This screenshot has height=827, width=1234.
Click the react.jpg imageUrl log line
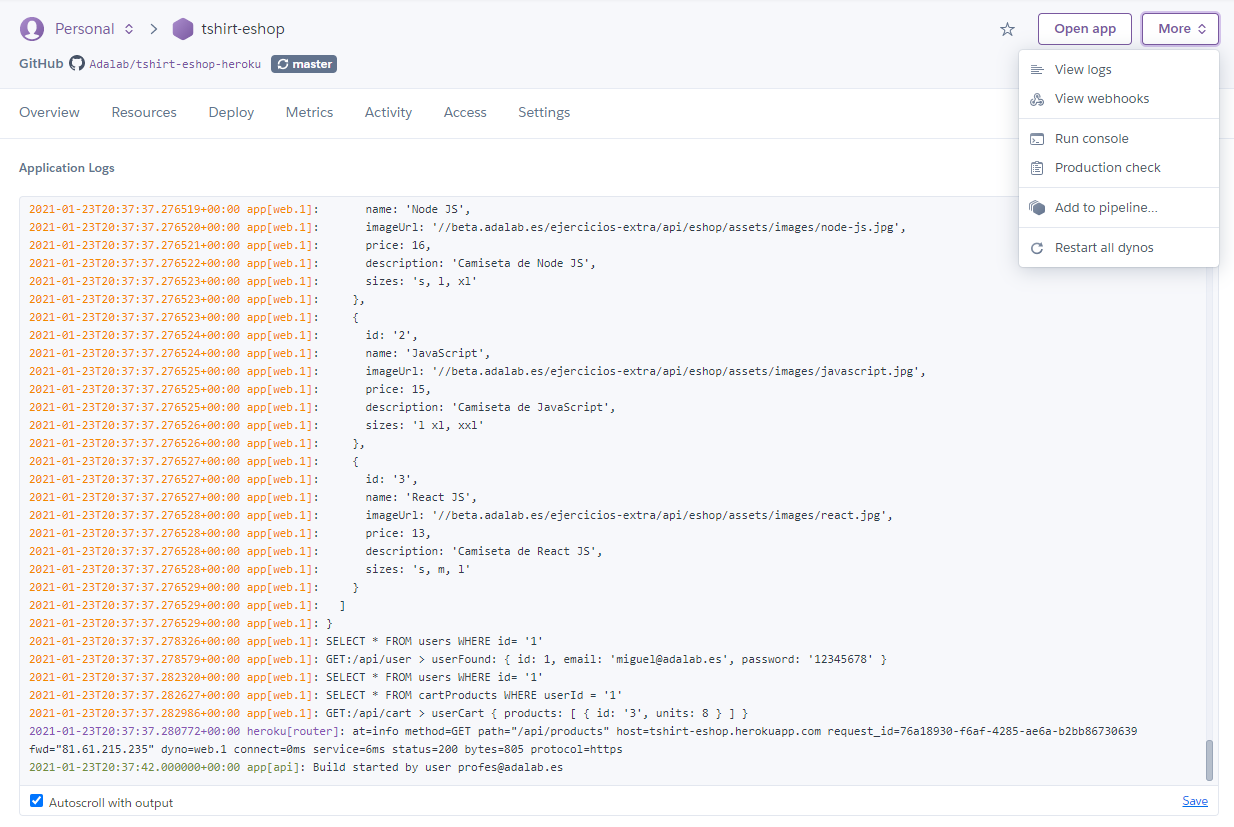pos(629,516)
